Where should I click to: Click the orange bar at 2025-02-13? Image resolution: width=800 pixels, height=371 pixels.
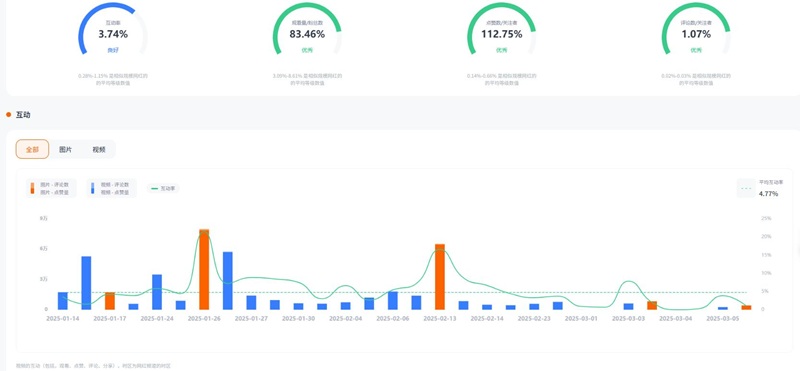440,277
